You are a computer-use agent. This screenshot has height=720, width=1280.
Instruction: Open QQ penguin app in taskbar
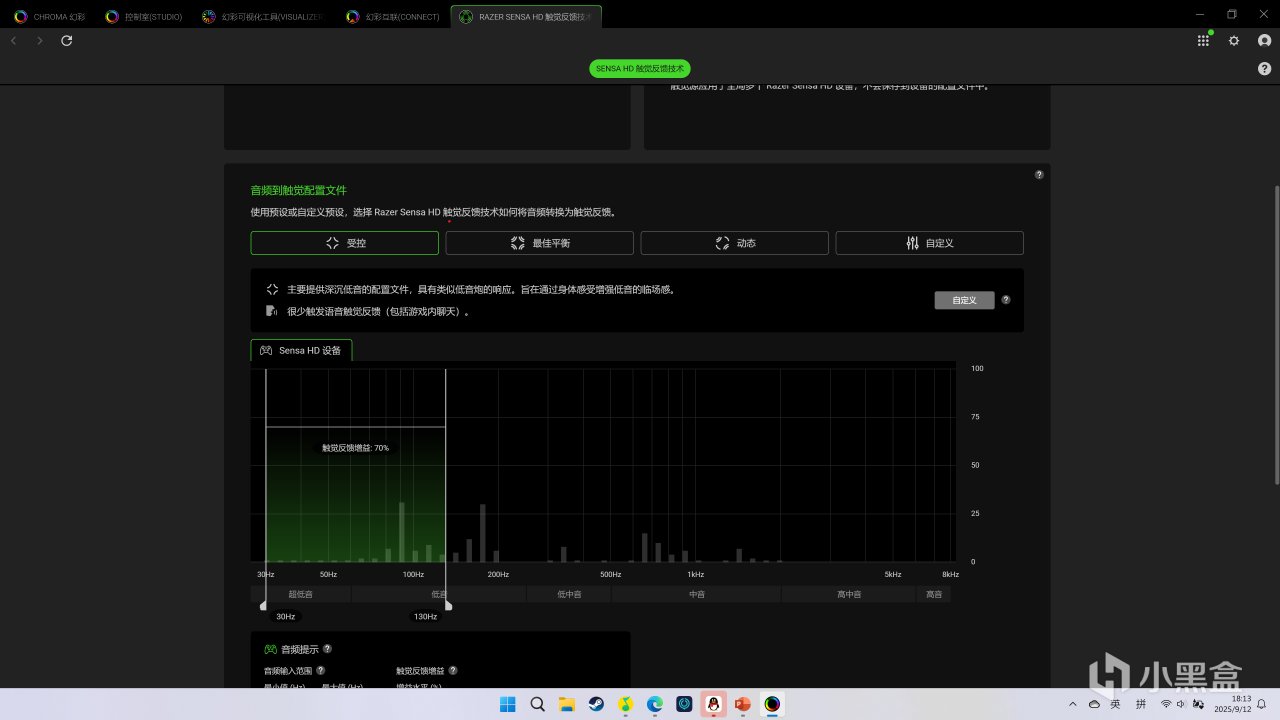tap(713, 704)
